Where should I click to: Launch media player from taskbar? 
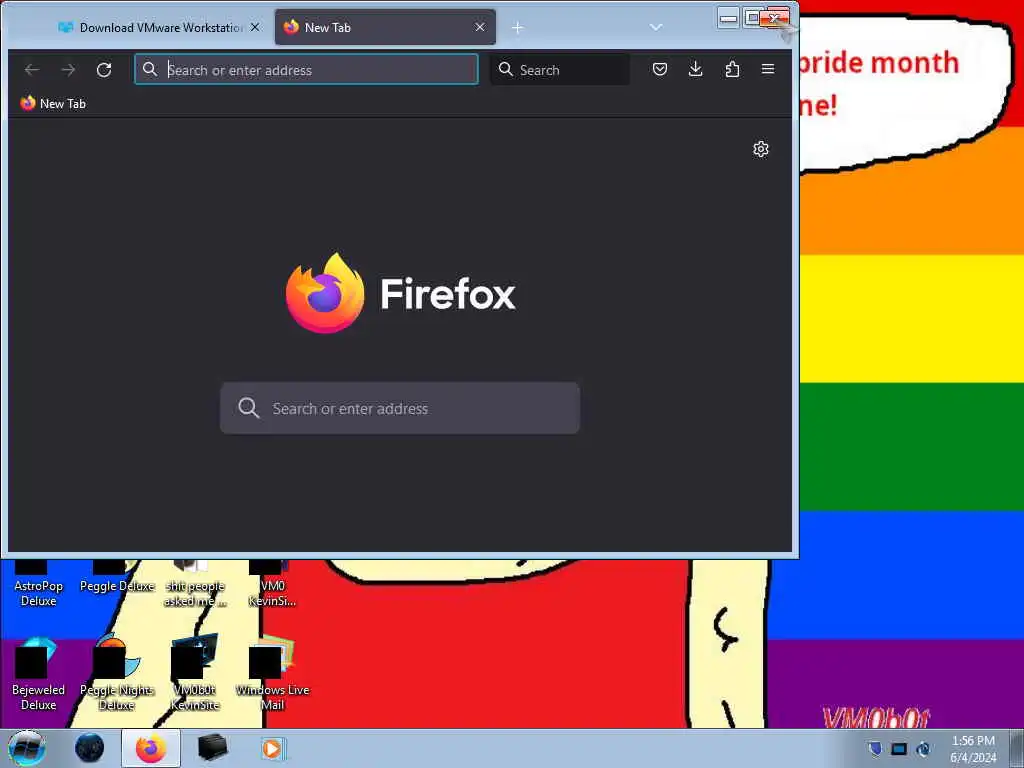tap(272, 748)
